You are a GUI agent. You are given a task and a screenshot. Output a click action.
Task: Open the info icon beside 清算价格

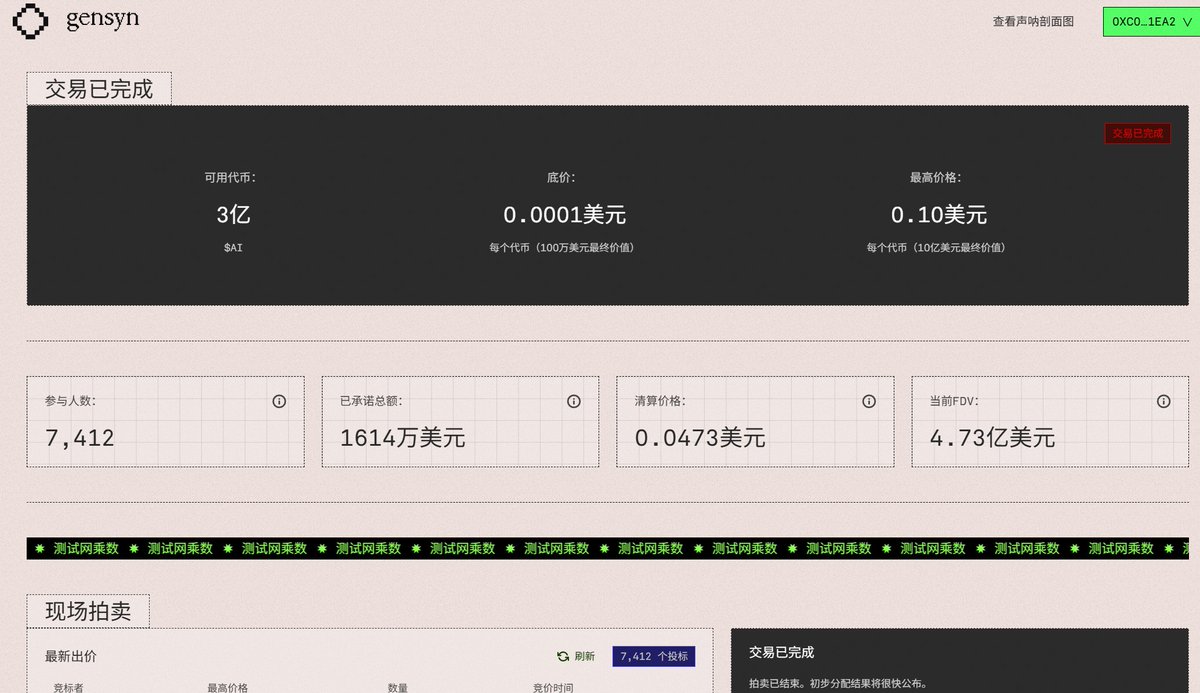point(869,401)
